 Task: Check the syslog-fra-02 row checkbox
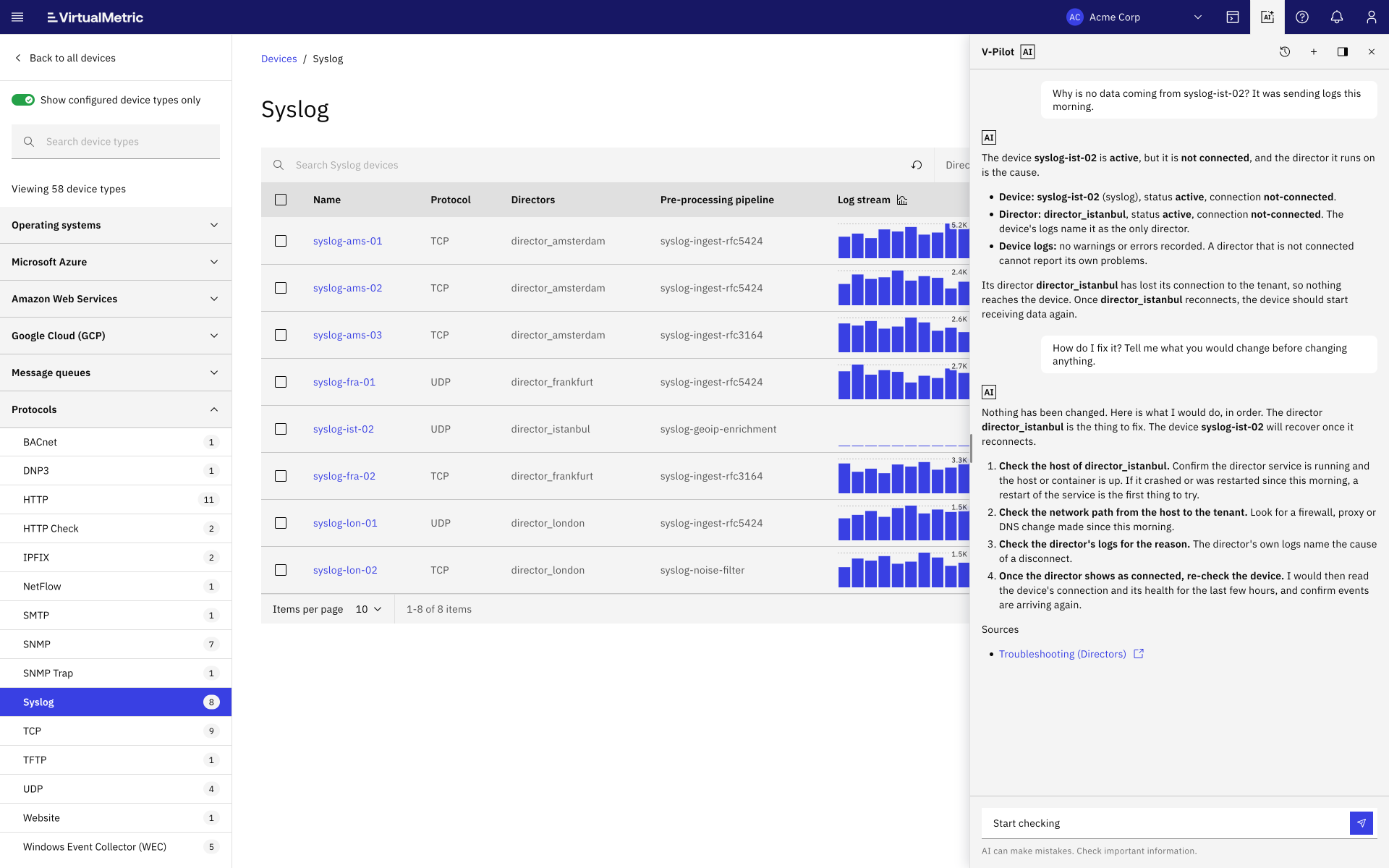pyautogui.click(x=281, y=476)
